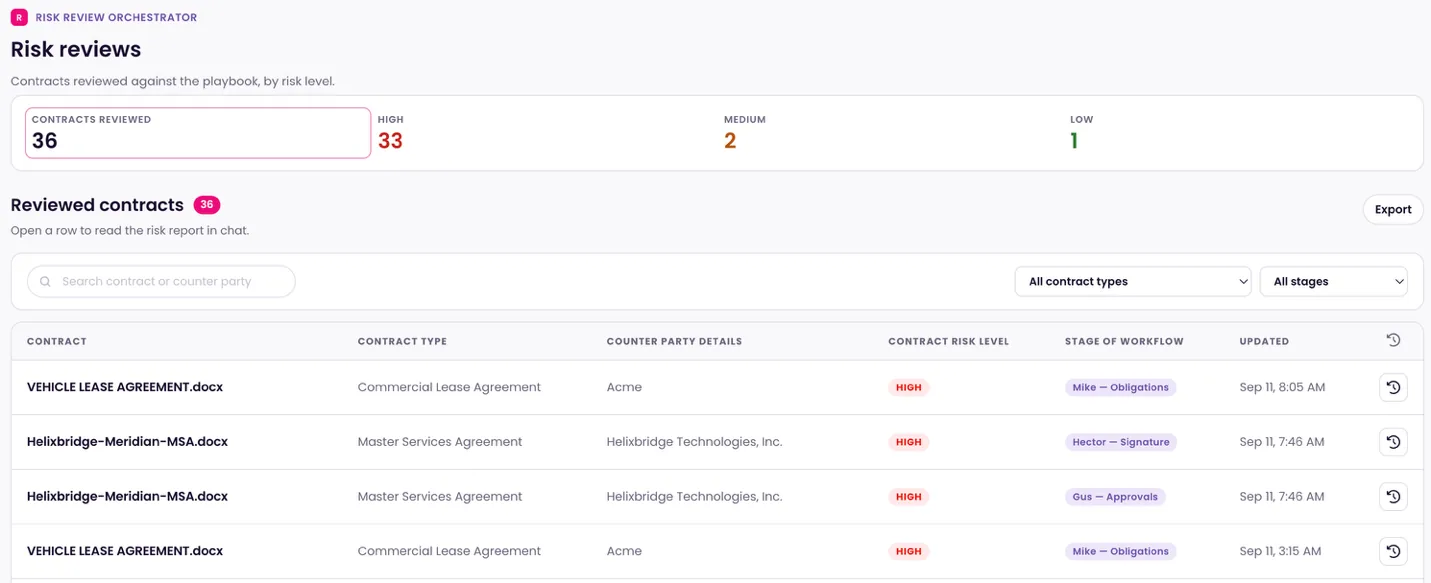Click Acme in the 3:15 AM row

tap(624, 551)
